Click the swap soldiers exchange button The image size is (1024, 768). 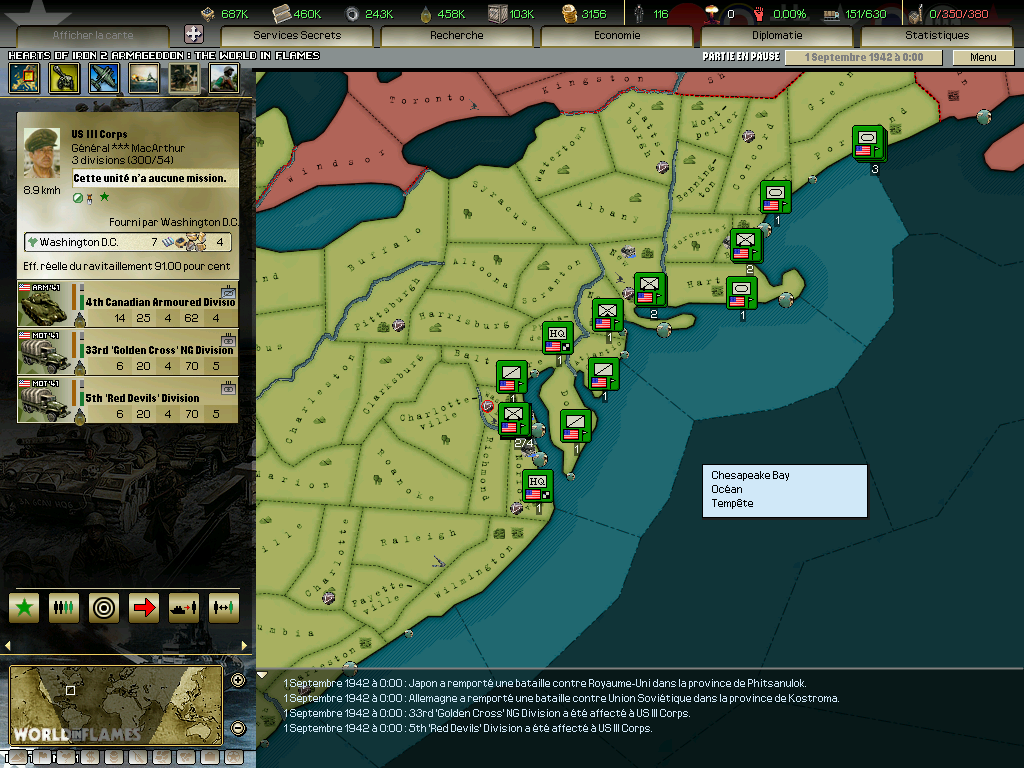223,608
